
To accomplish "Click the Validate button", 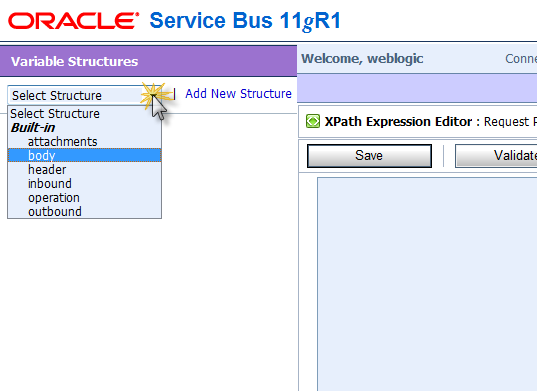I will click(x=496, y=156).
